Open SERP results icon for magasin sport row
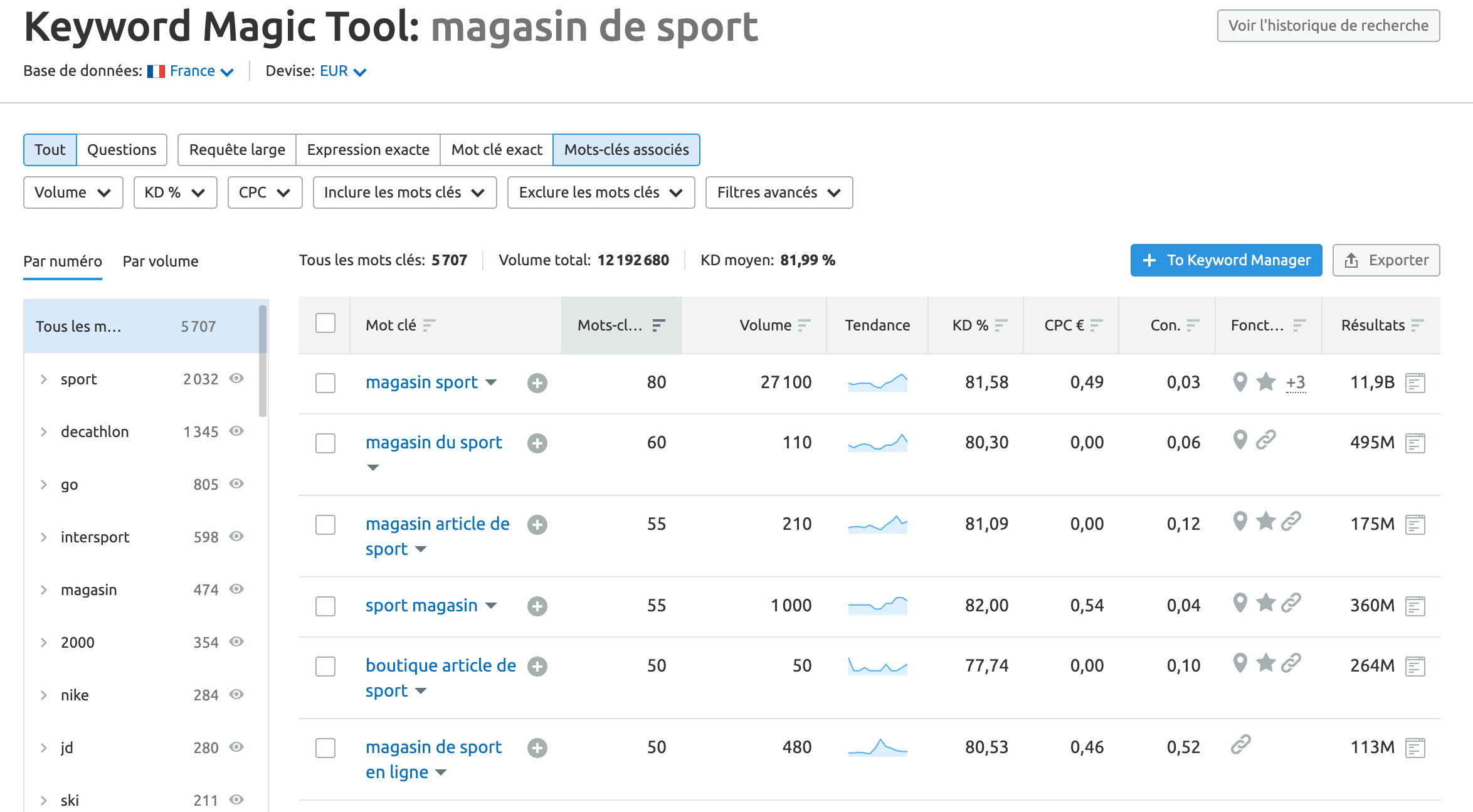Screen dimensions: 1473x812 (1415, 382)
